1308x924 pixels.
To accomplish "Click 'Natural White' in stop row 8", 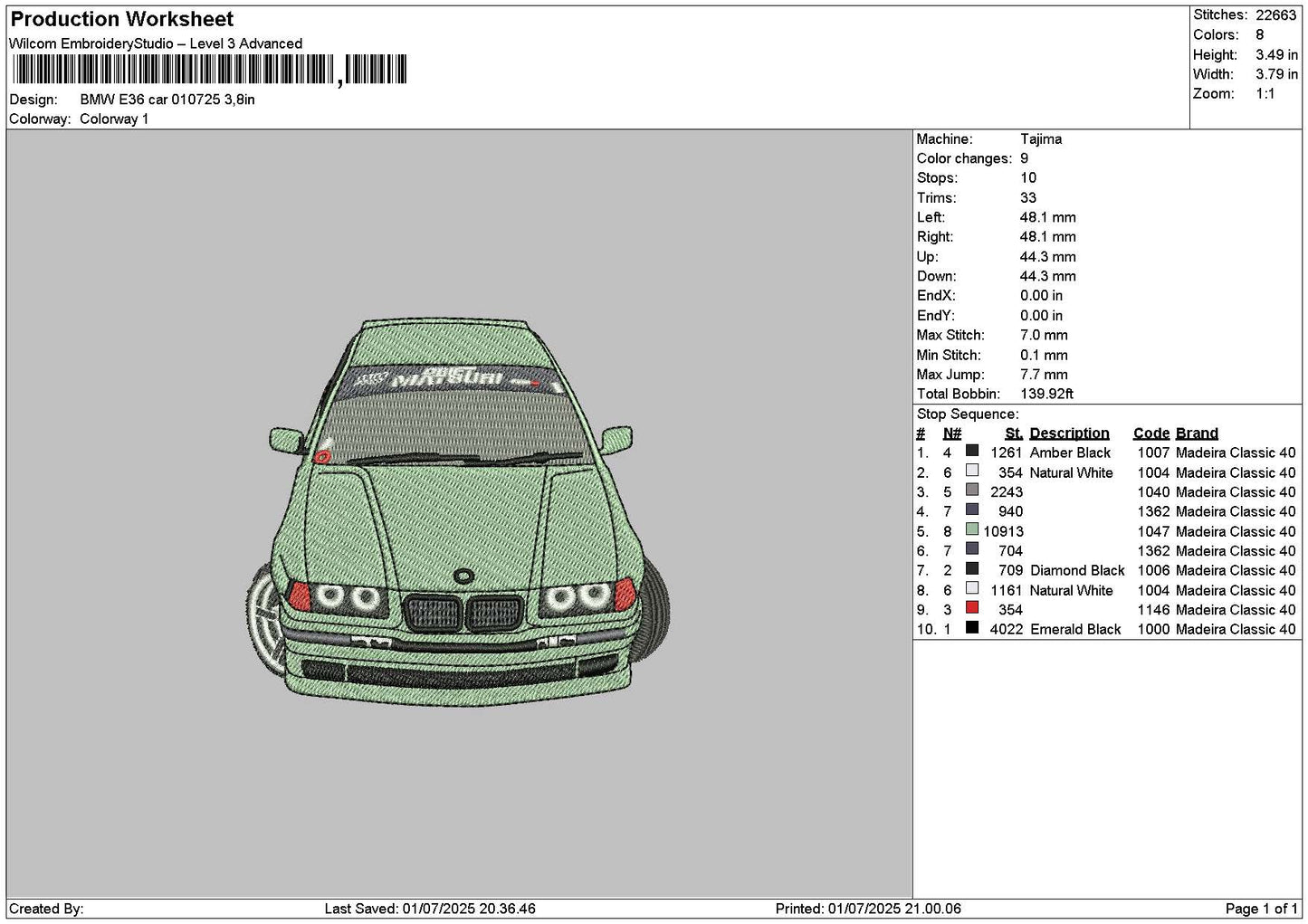I will (1071, 591).
